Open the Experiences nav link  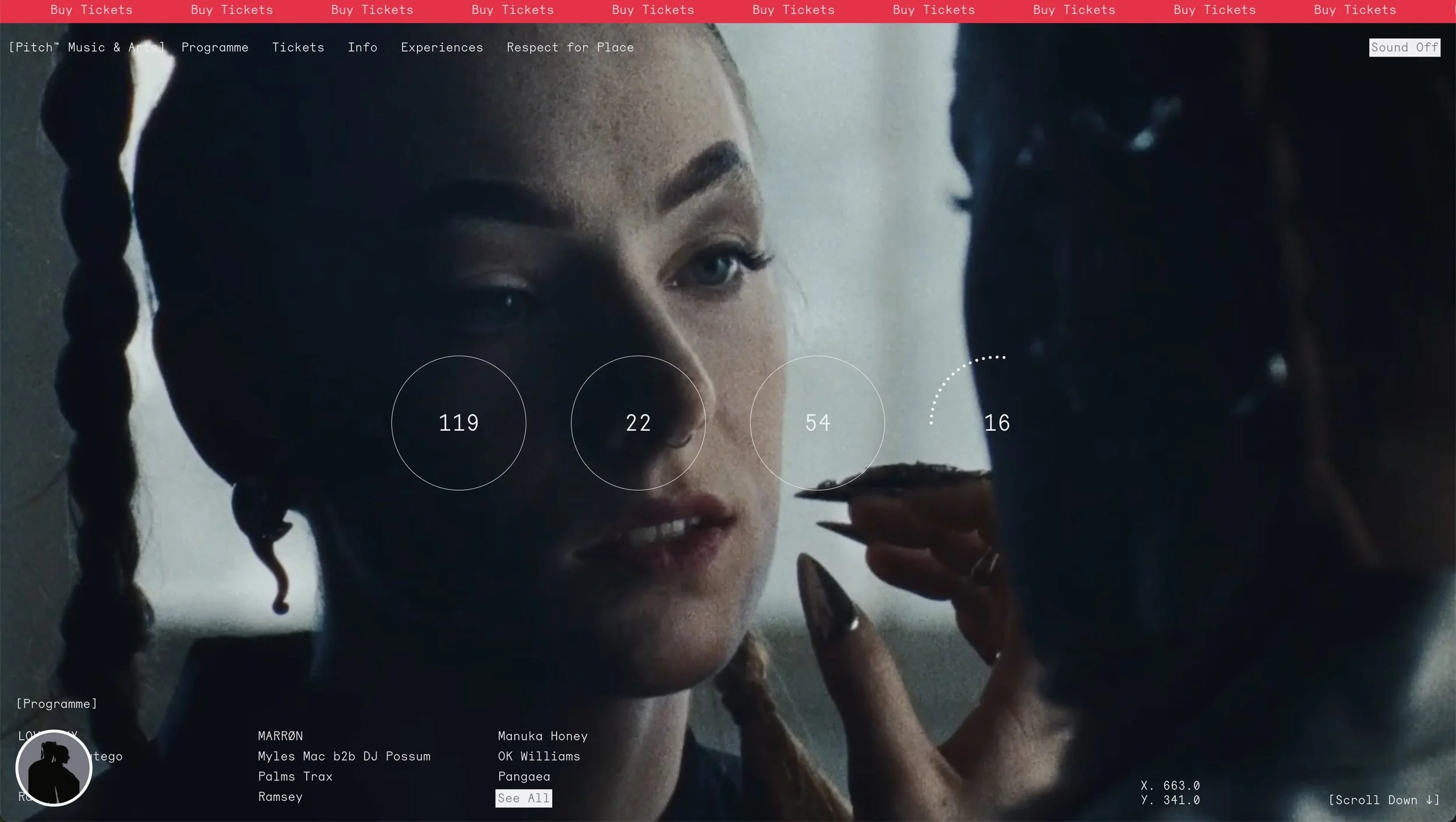pos(441,48)
